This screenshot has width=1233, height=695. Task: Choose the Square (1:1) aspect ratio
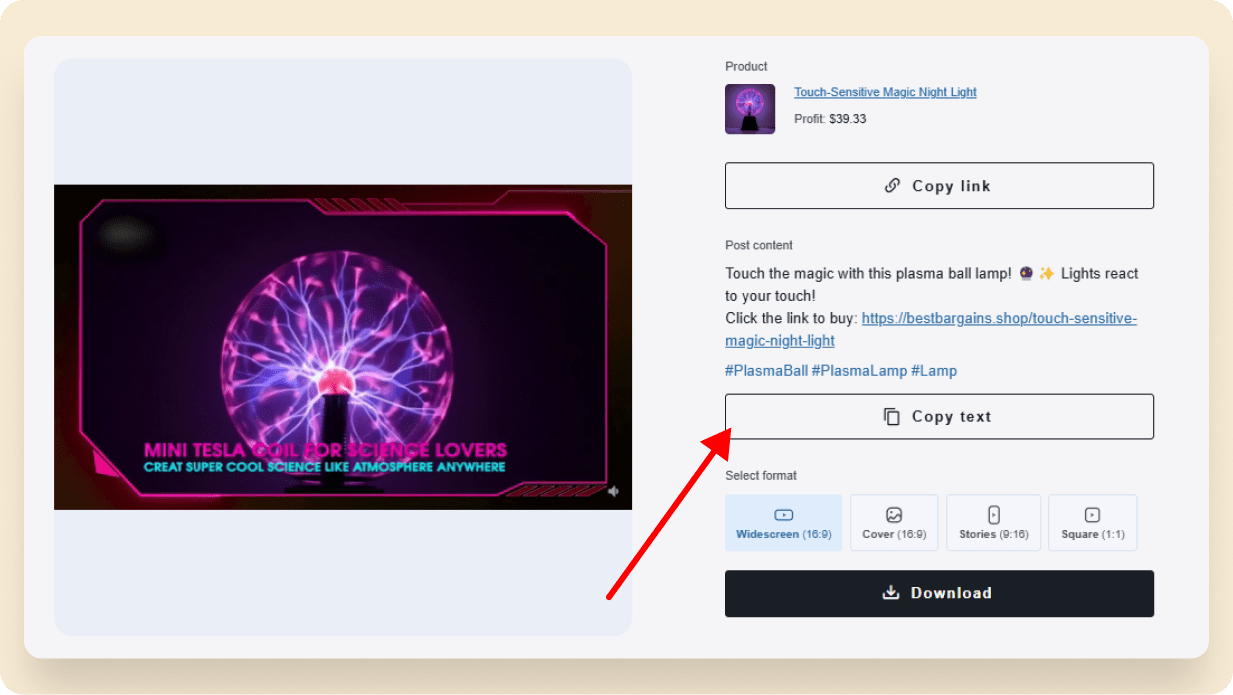(x=1092, y=522)
